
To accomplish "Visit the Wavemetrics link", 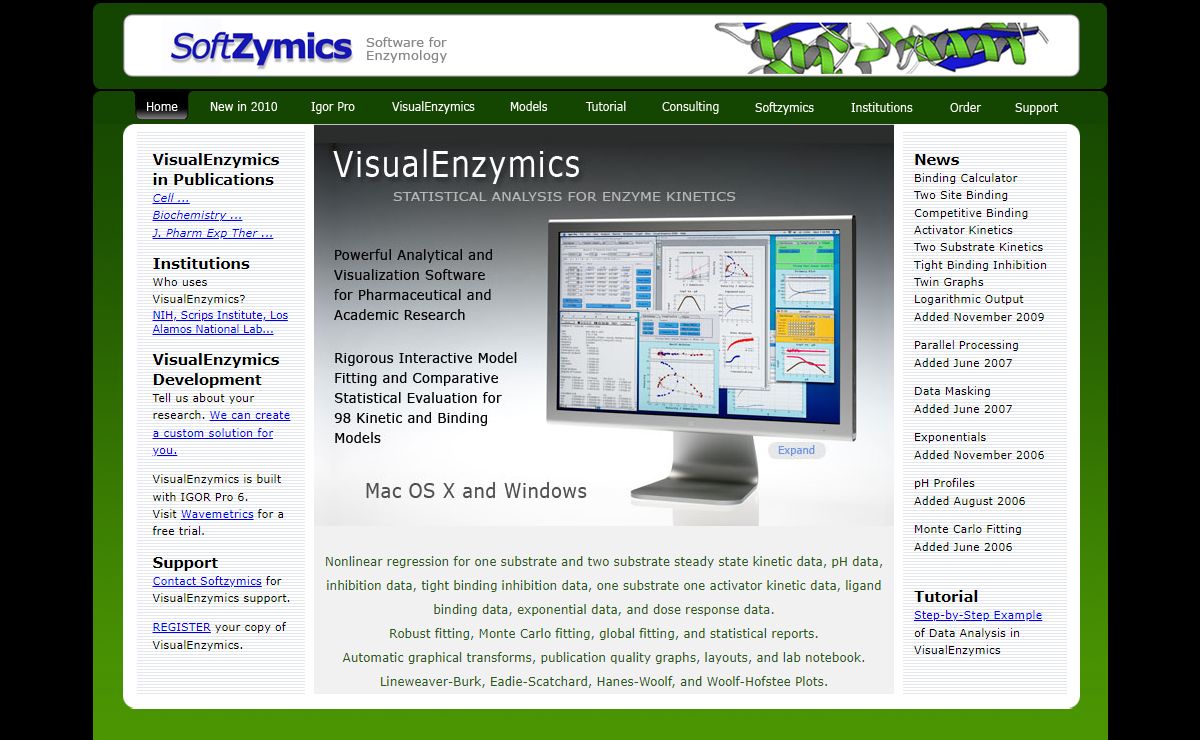I will point(217,514).
